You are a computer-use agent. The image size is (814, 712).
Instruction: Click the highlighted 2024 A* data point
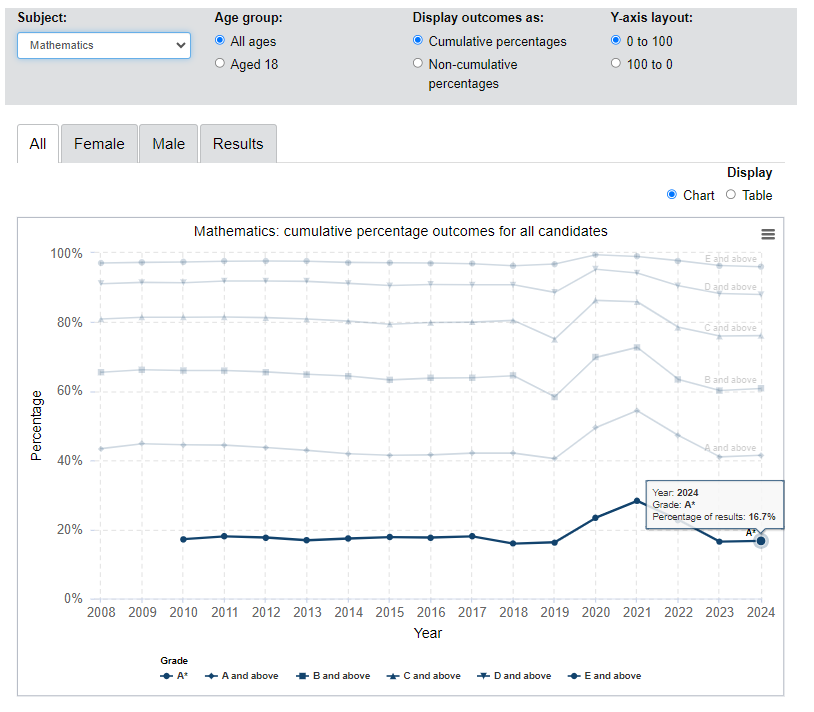coord(761,541)
